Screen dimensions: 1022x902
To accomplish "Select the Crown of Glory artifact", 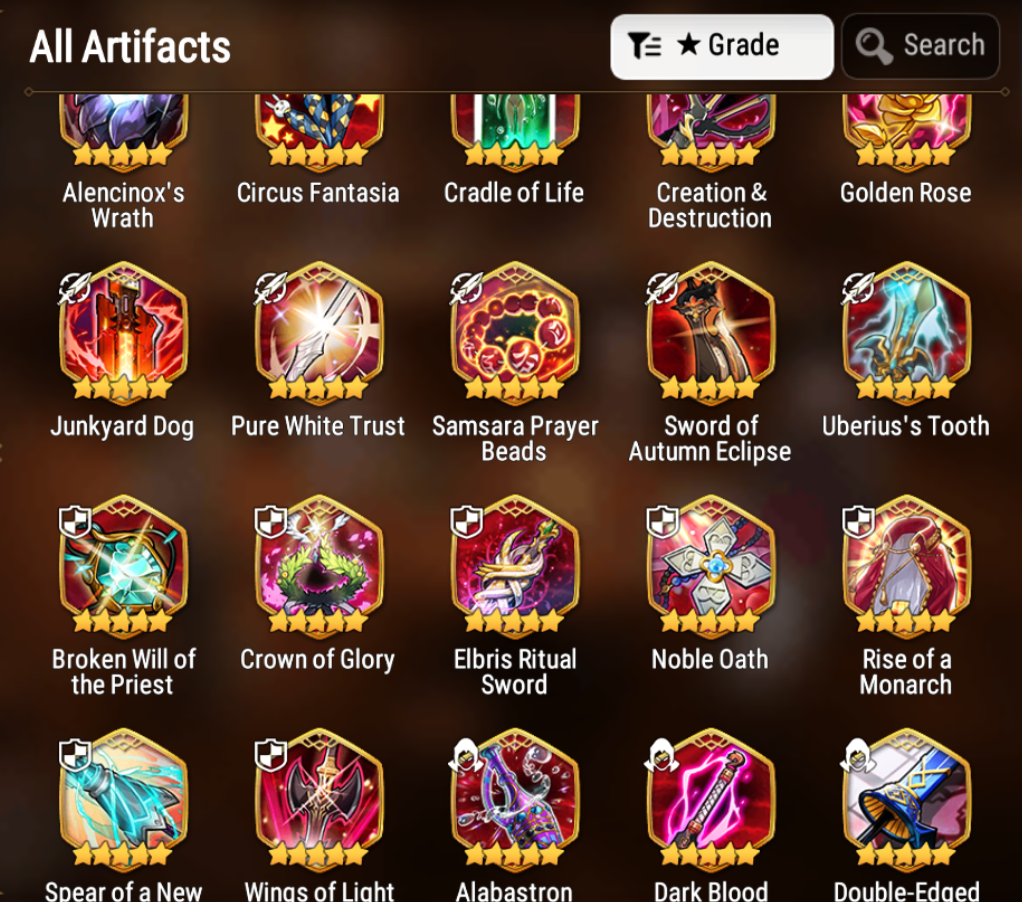I will pos(319,564).
